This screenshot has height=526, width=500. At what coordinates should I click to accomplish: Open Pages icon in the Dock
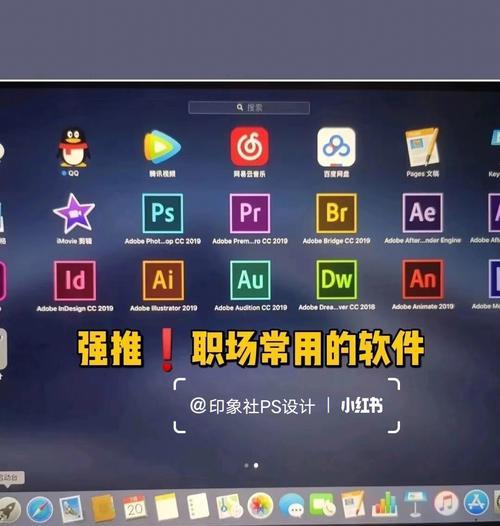coord(353,505)
